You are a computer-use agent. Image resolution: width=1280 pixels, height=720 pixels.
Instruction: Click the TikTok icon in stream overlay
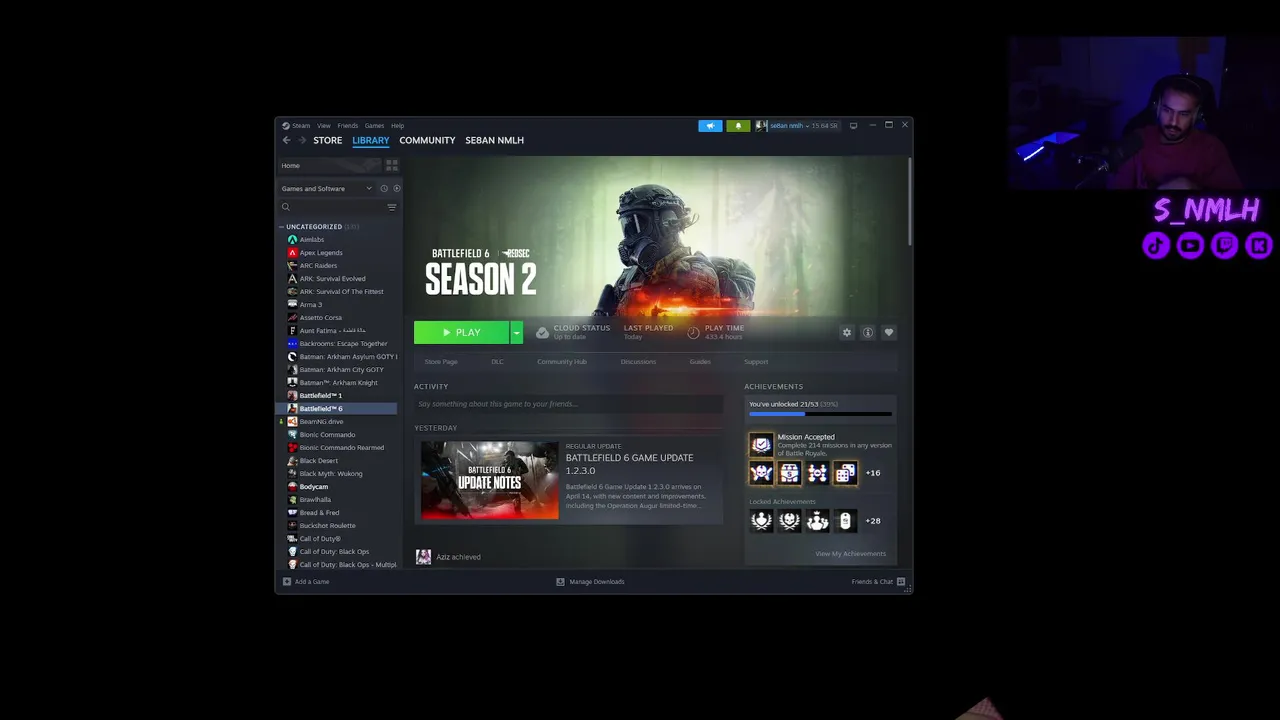point(1157,245)
